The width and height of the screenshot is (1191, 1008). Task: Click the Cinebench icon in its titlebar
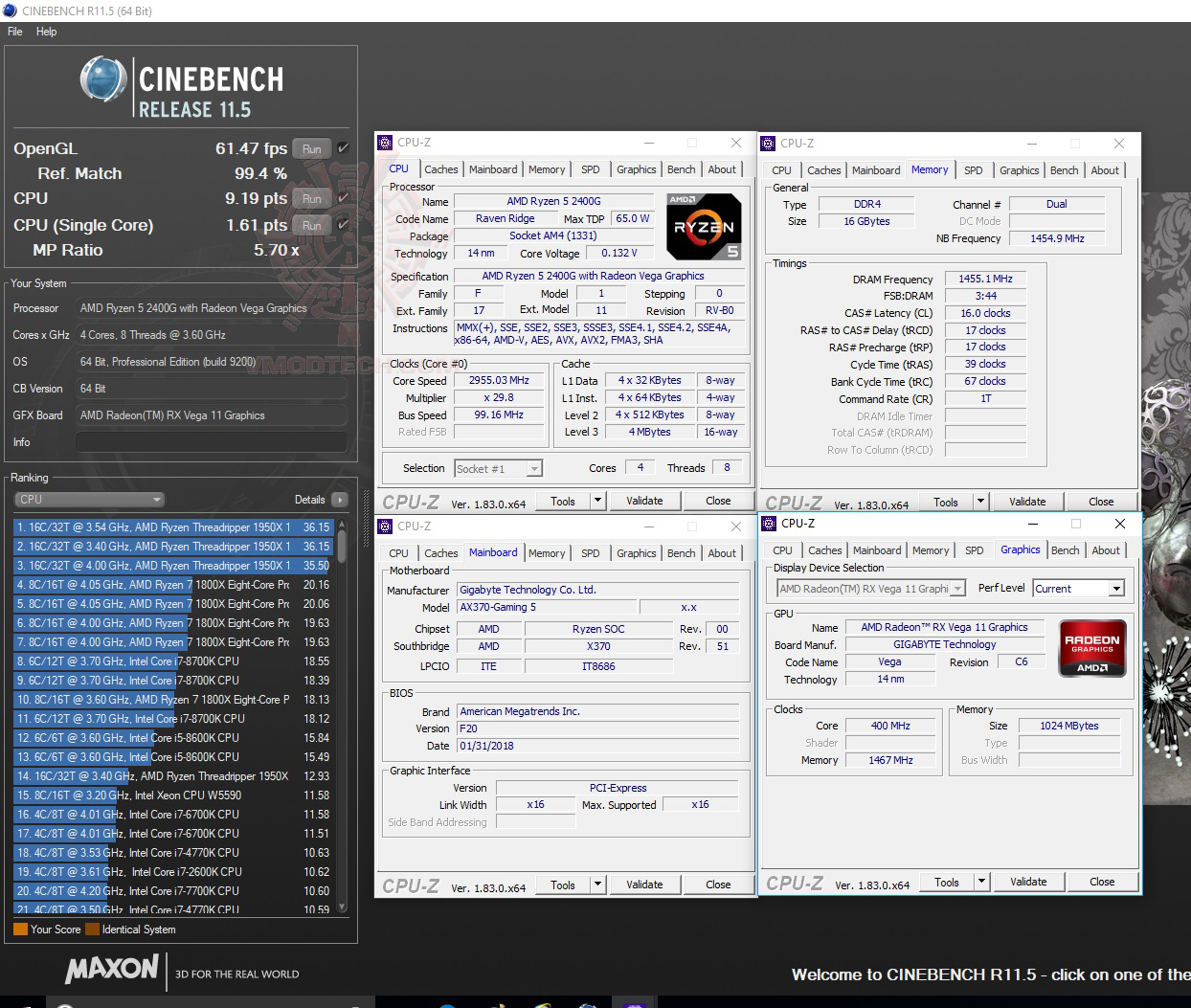point(11,11)
